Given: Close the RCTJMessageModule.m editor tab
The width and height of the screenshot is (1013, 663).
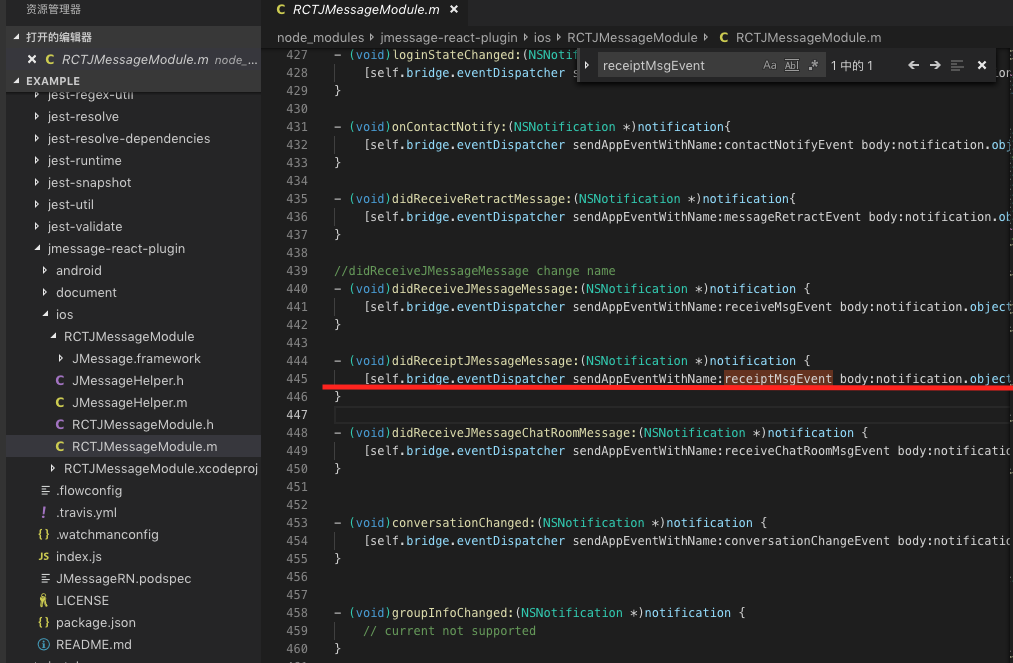Looking at the screenshot, I should click(x=454, y=10).
